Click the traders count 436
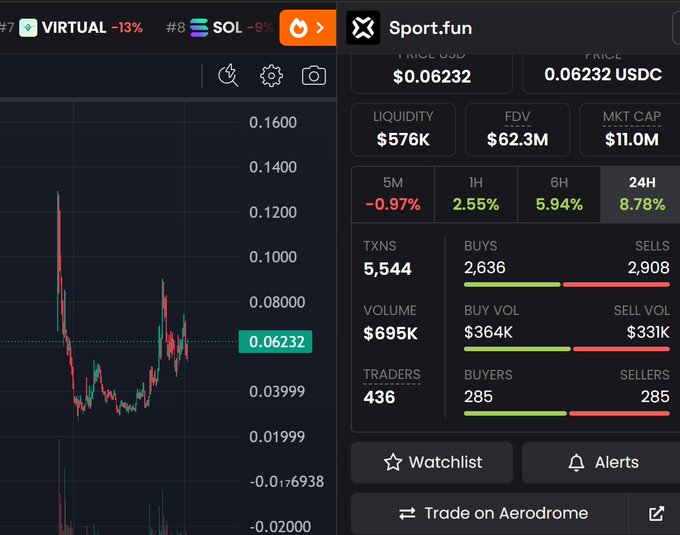680x535 pixels. [379, 397]
